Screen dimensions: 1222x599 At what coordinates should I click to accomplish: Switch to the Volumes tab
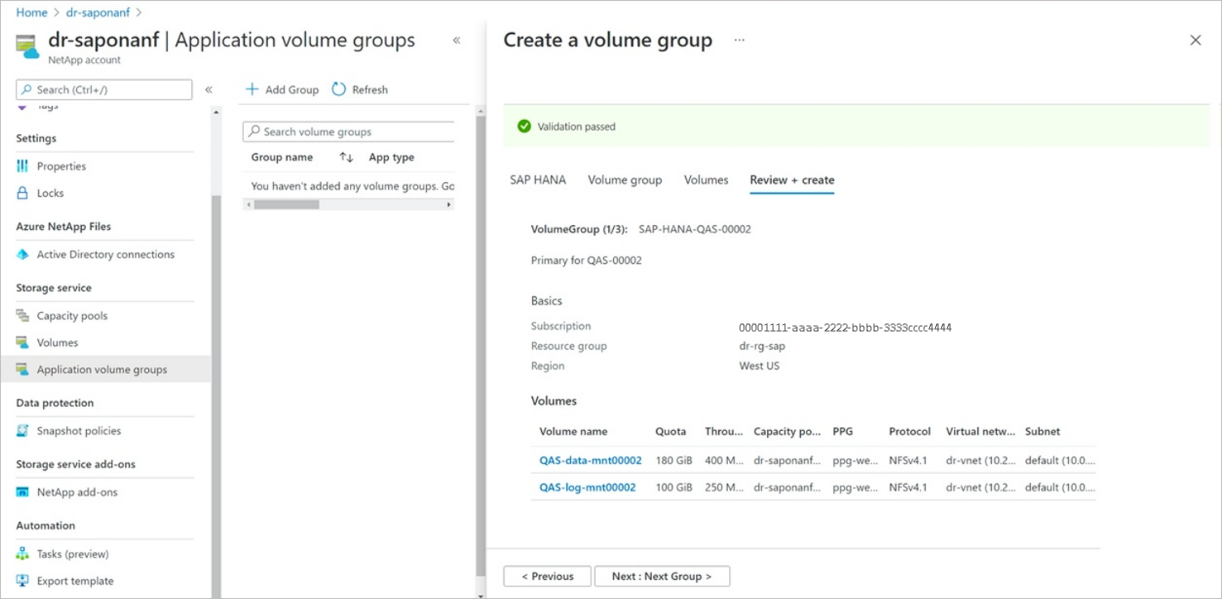click(706, 180)
